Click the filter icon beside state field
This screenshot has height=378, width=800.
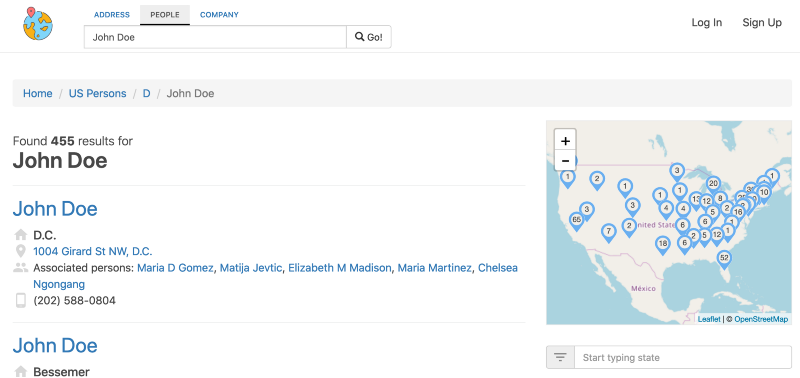(x=560, y=357)
